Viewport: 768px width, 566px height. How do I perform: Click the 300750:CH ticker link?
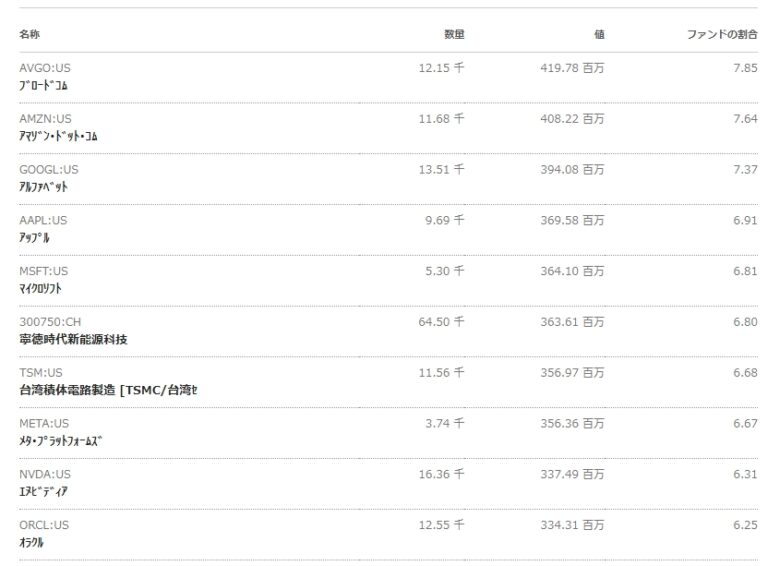(x=50, y=322)
